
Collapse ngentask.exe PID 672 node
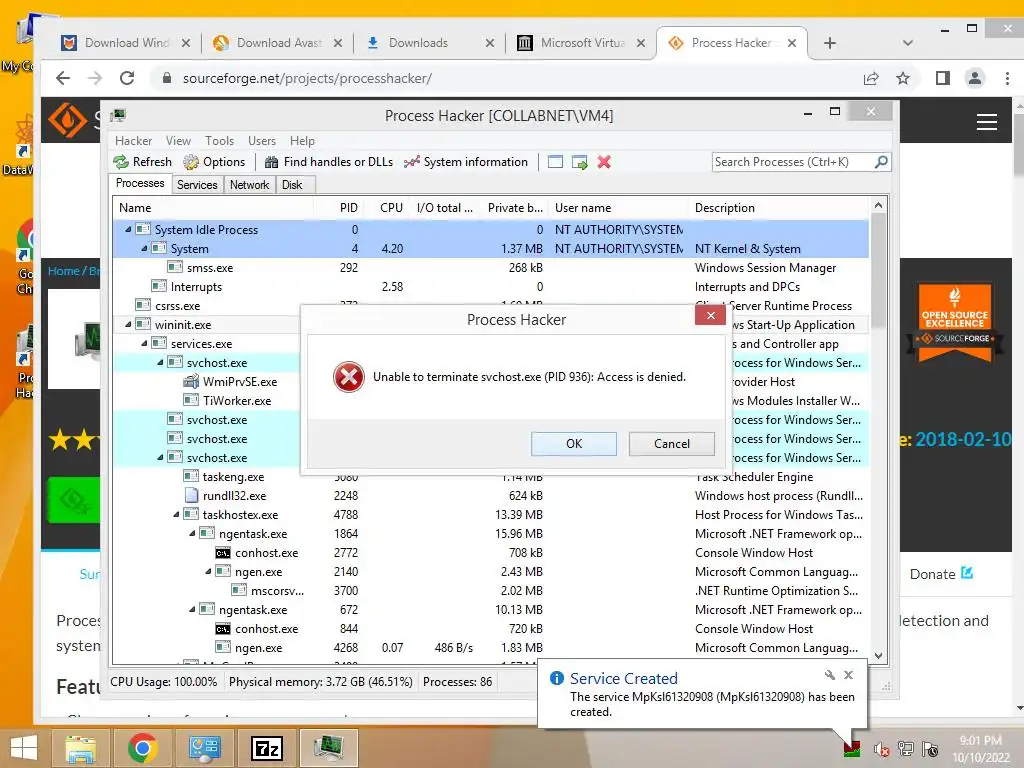[192, 610]
